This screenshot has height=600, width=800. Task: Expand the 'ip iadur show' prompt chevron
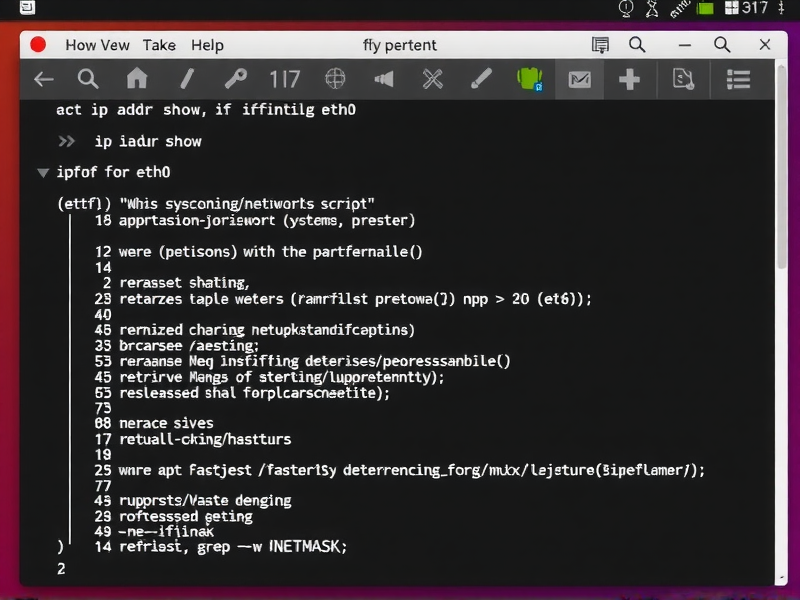(x=66, y=141)
